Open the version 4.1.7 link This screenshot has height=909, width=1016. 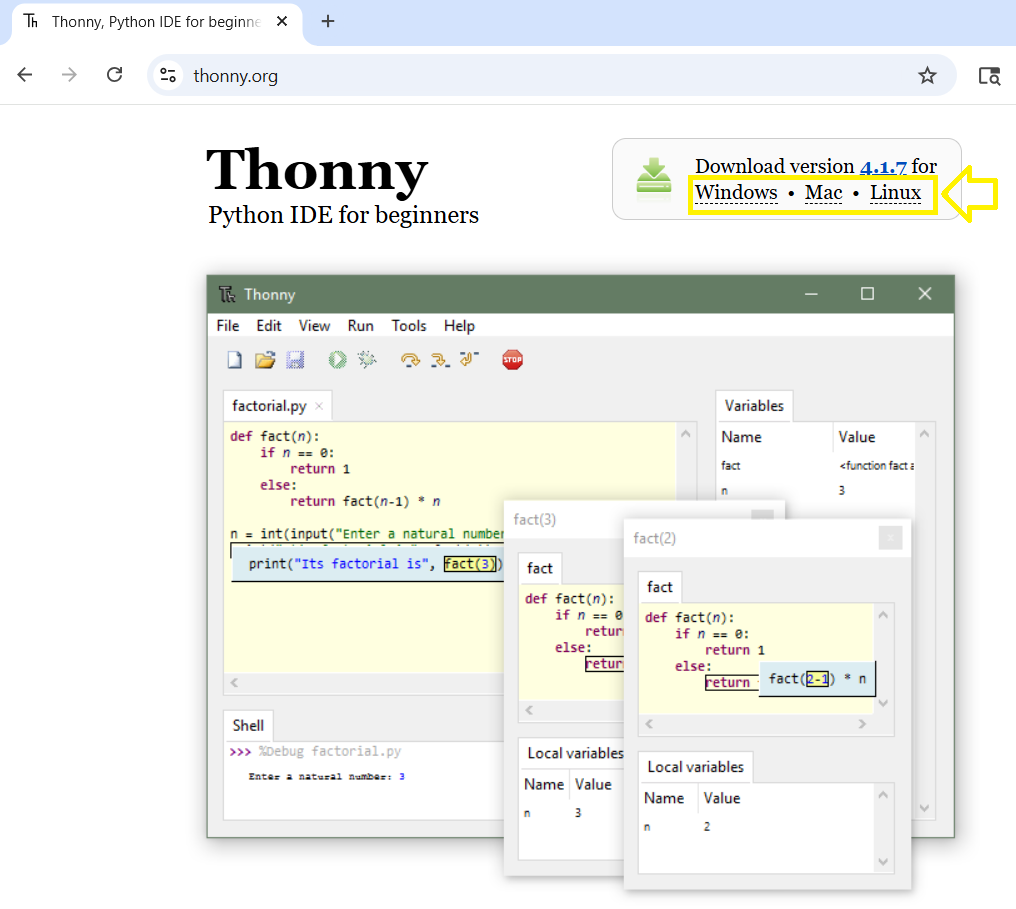click(882, 167)
